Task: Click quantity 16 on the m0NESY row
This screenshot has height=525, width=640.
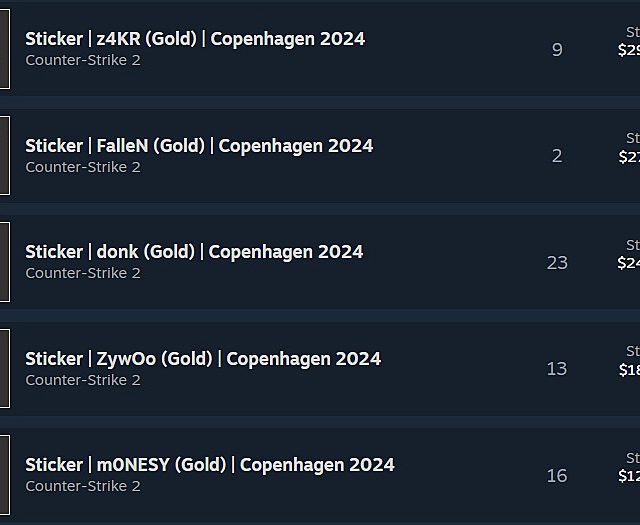Action: pos(557,475)
